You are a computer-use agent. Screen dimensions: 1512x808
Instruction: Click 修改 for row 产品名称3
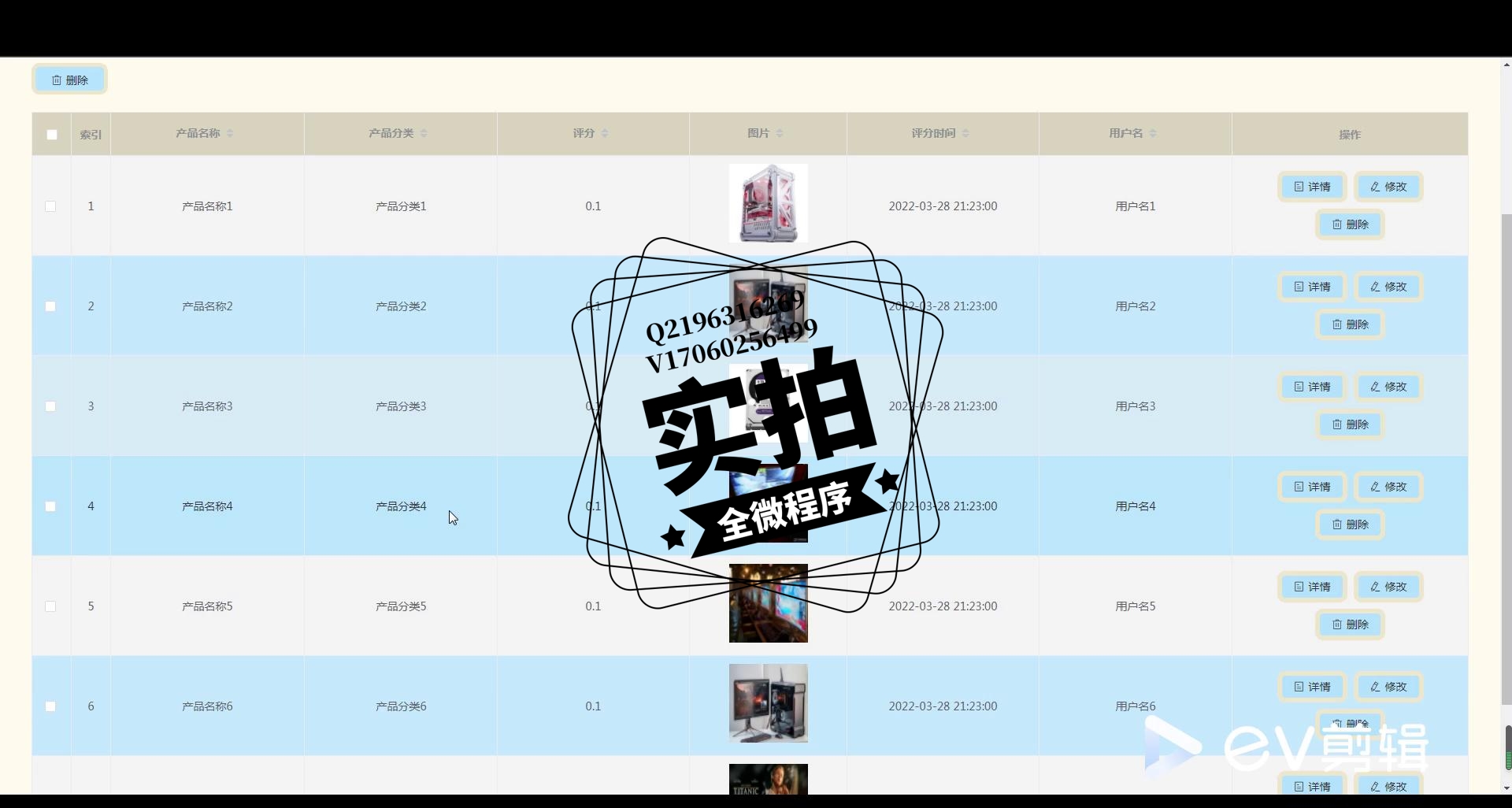[x=1388, y=387]
